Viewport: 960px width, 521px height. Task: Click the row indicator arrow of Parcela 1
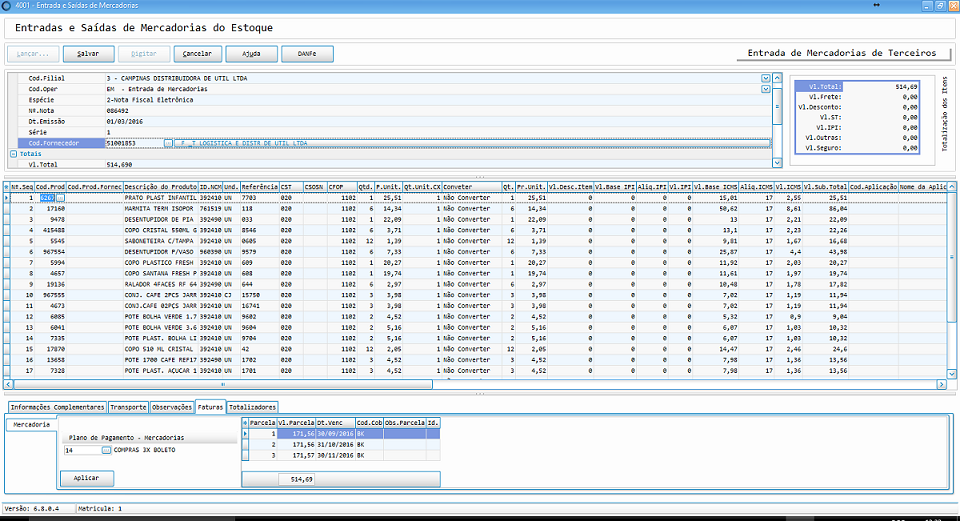(246, 433)
